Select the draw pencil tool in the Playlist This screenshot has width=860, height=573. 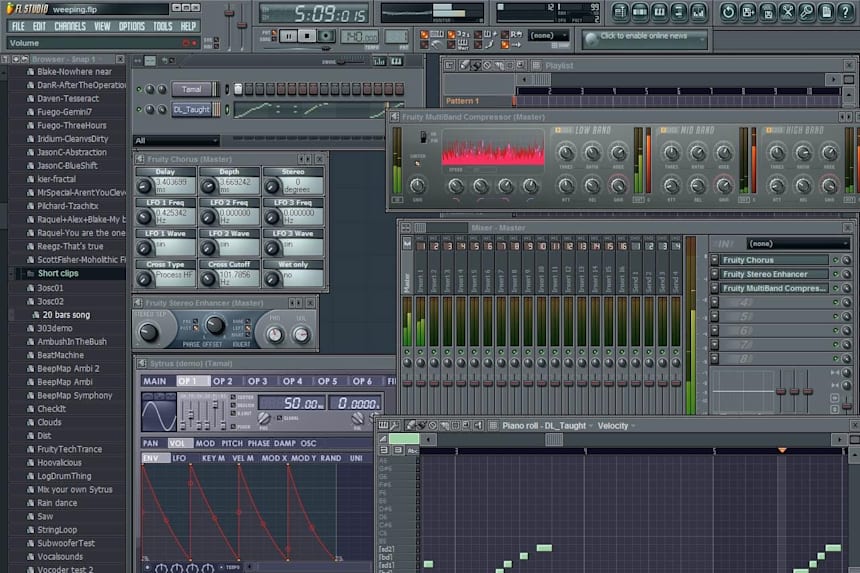click(464, 65)
